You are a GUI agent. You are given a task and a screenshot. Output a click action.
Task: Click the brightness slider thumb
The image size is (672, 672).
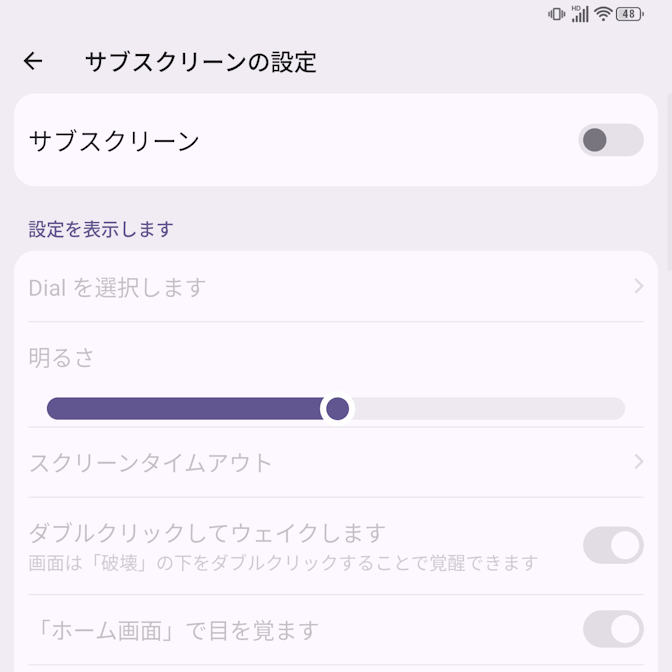point(338,408)
